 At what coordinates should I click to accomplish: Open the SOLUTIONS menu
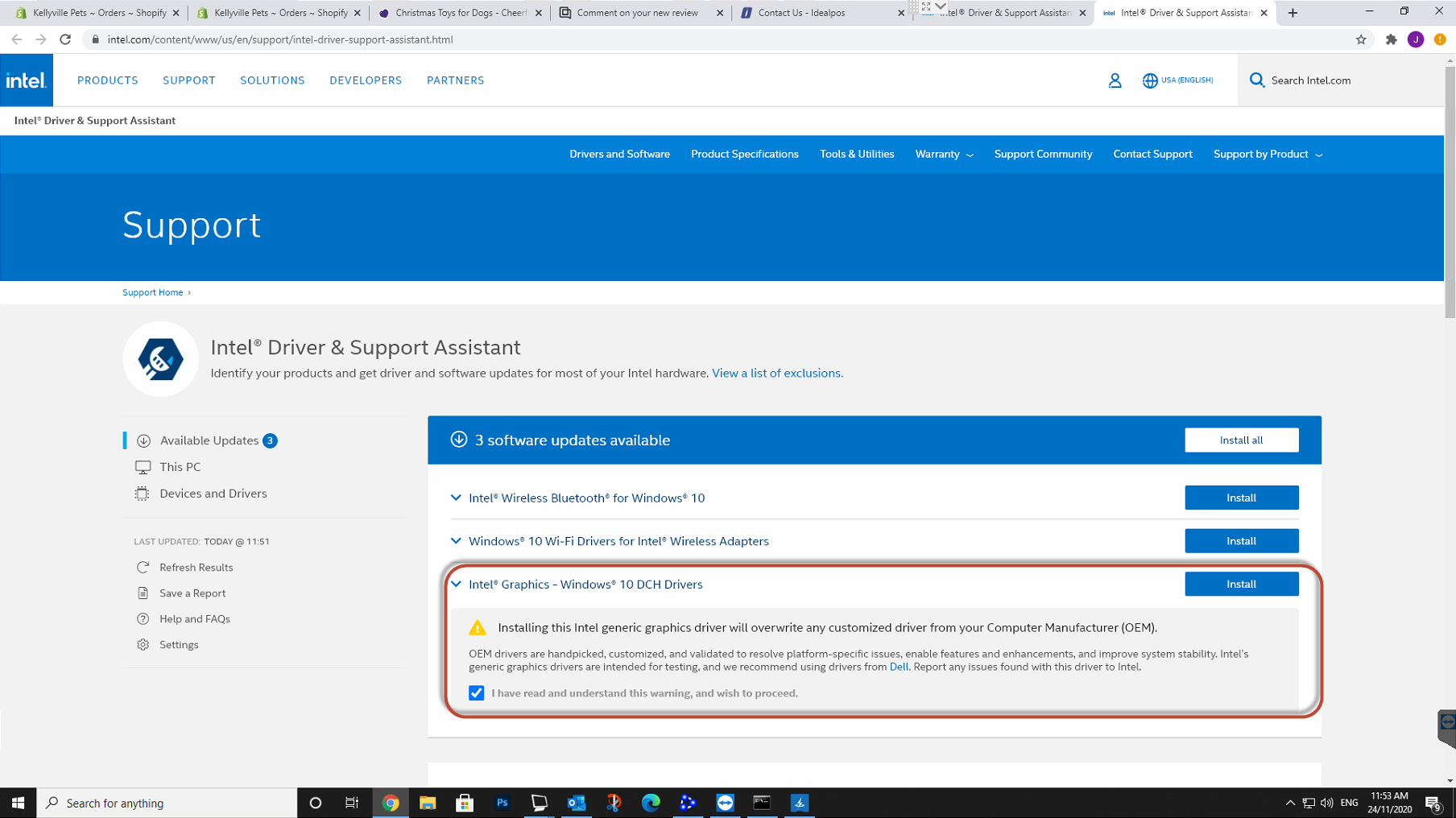tap(272, 81)
